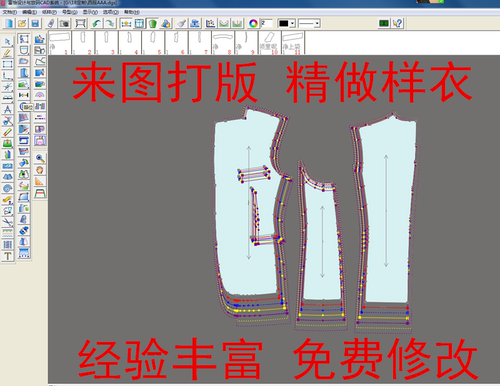The image size is (500, 386).
Task: Toggle the grid-window display icon in the toolbar
Action: coord(139,23)
